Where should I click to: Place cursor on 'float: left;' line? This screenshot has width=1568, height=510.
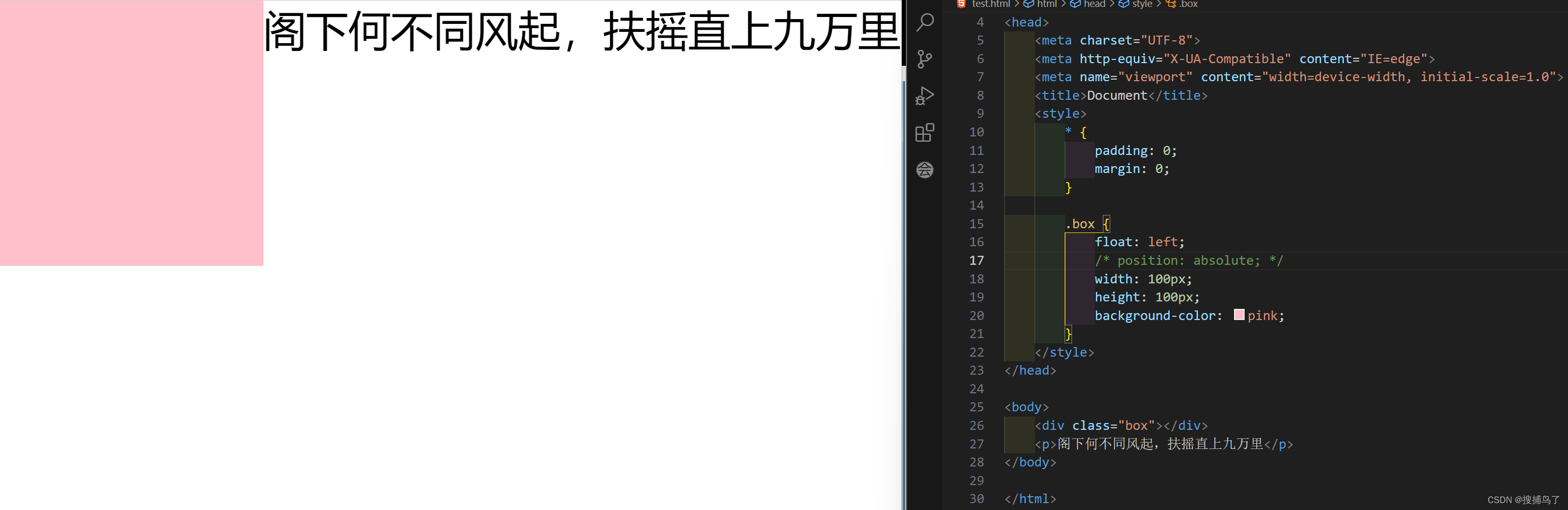coord(1139,242)
